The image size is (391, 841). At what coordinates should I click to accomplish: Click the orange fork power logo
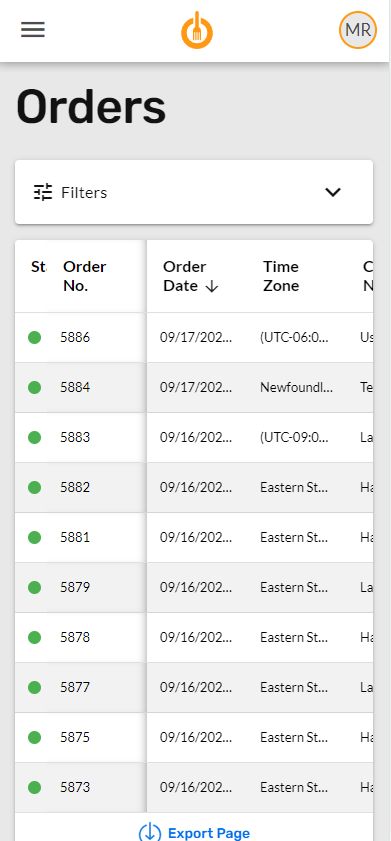coord(197,30)
